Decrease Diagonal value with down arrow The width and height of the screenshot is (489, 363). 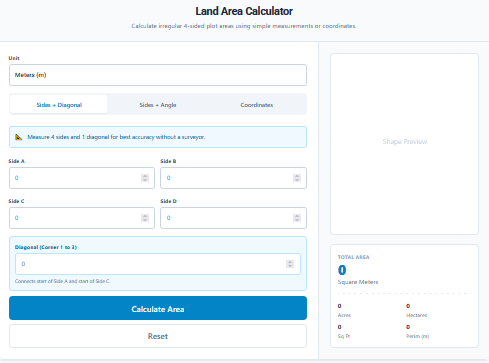tap(290, 266)
